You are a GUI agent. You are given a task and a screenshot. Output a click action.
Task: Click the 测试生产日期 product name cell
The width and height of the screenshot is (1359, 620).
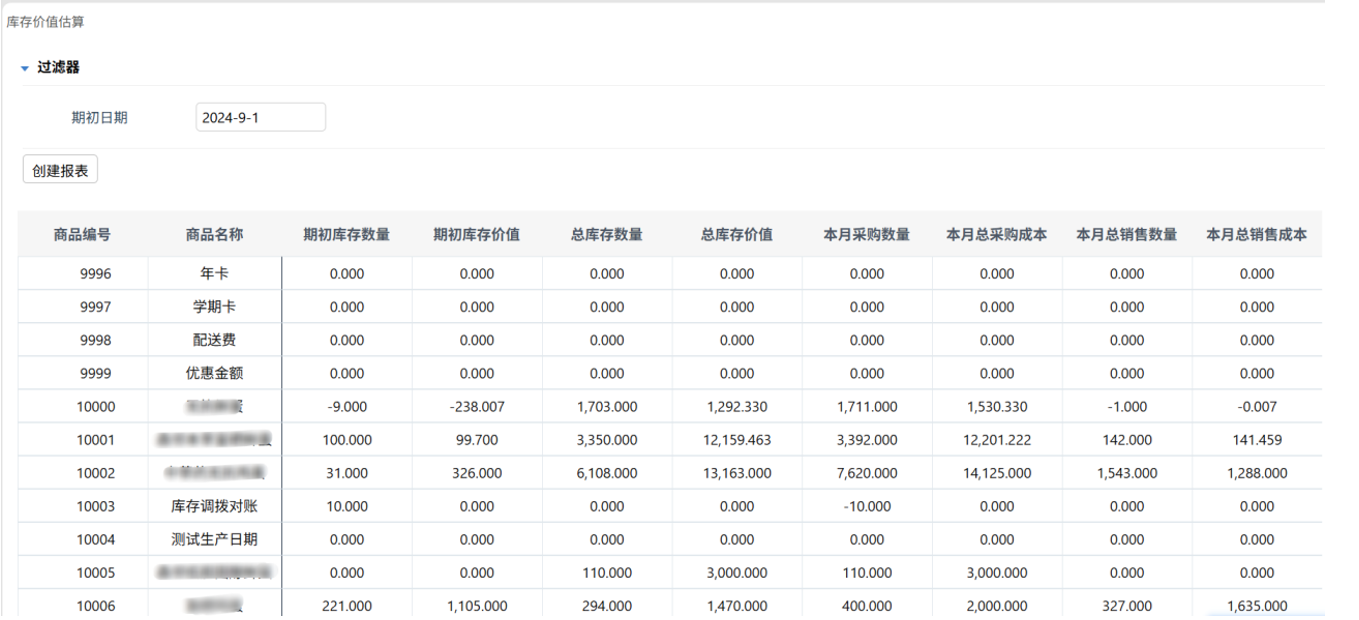pos(215,539)
